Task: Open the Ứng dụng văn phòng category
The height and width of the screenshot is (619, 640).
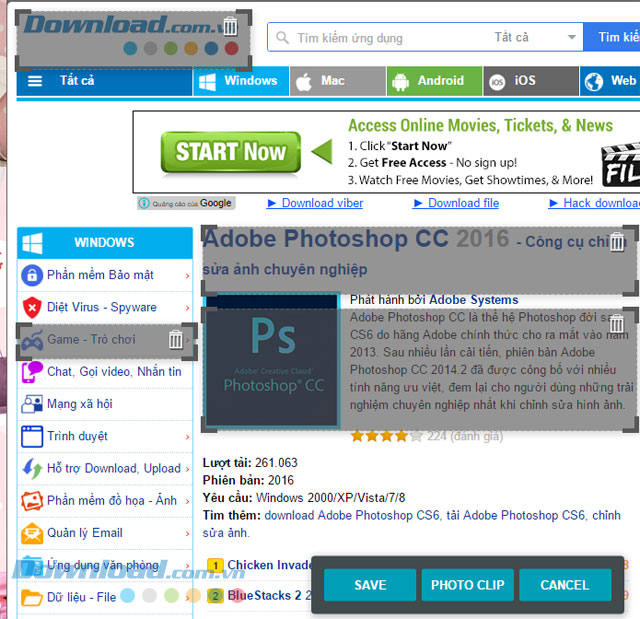Action: click(104, 565)
